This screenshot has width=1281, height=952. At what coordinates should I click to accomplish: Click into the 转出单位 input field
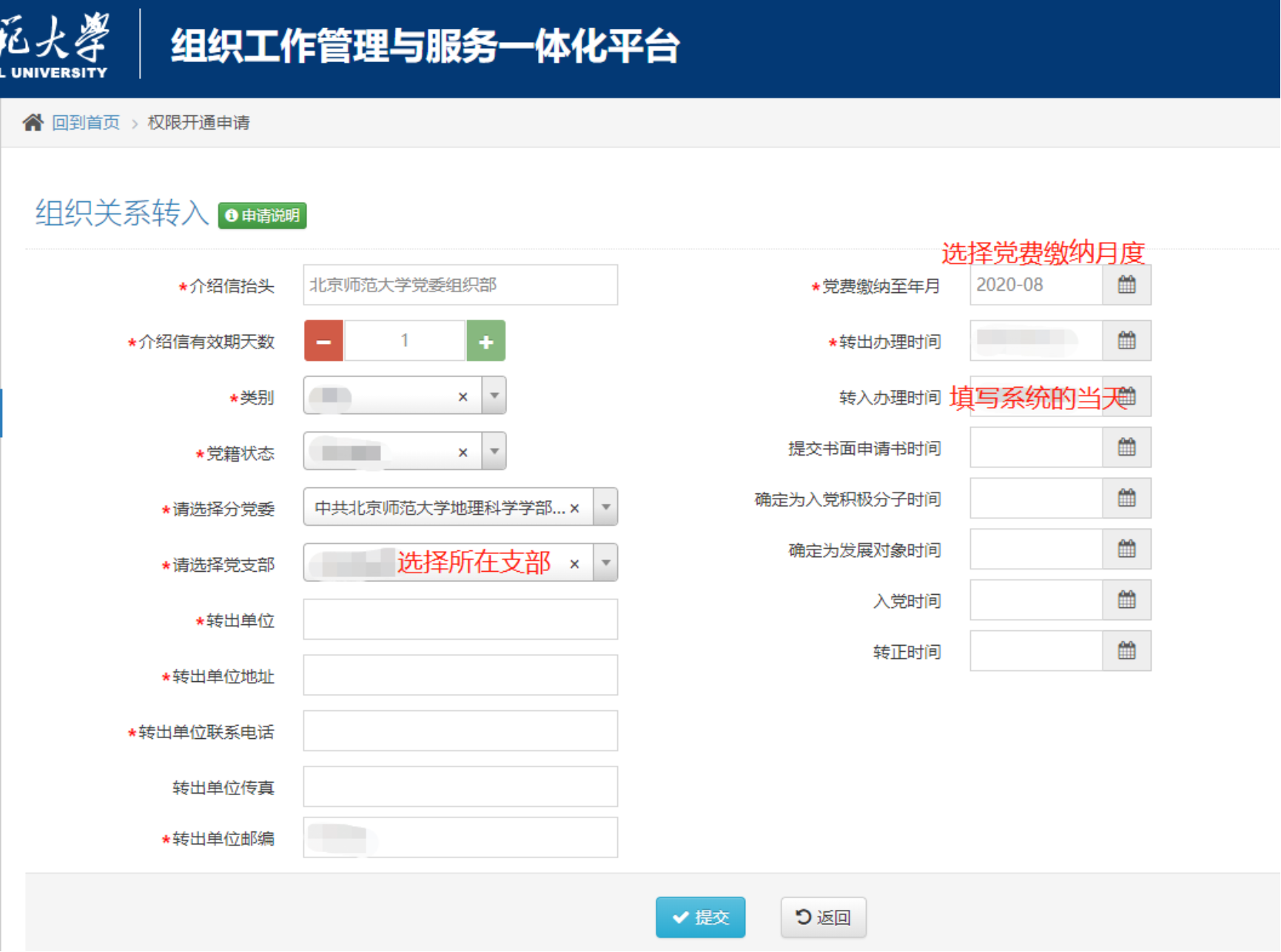(460, 619)
